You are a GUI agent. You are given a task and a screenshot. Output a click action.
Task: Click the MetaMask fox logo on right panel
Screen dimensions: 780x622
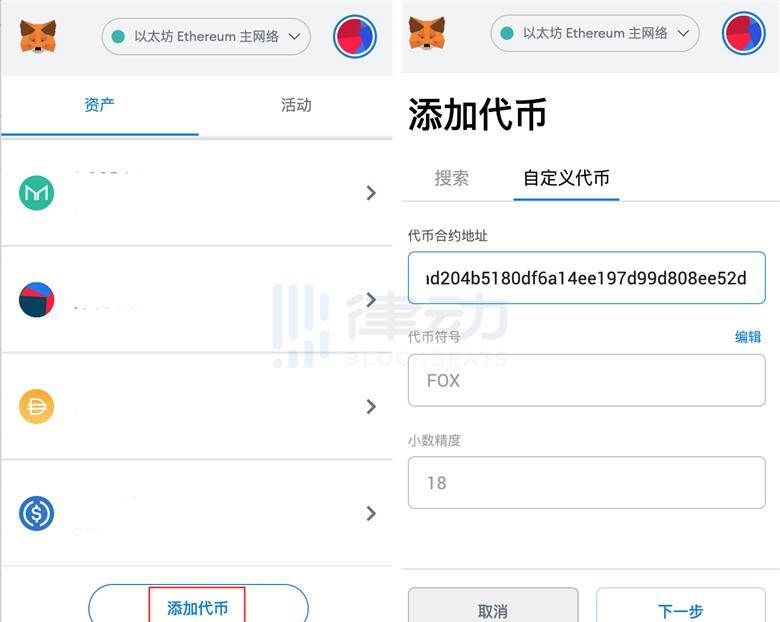tap(427, 33)
